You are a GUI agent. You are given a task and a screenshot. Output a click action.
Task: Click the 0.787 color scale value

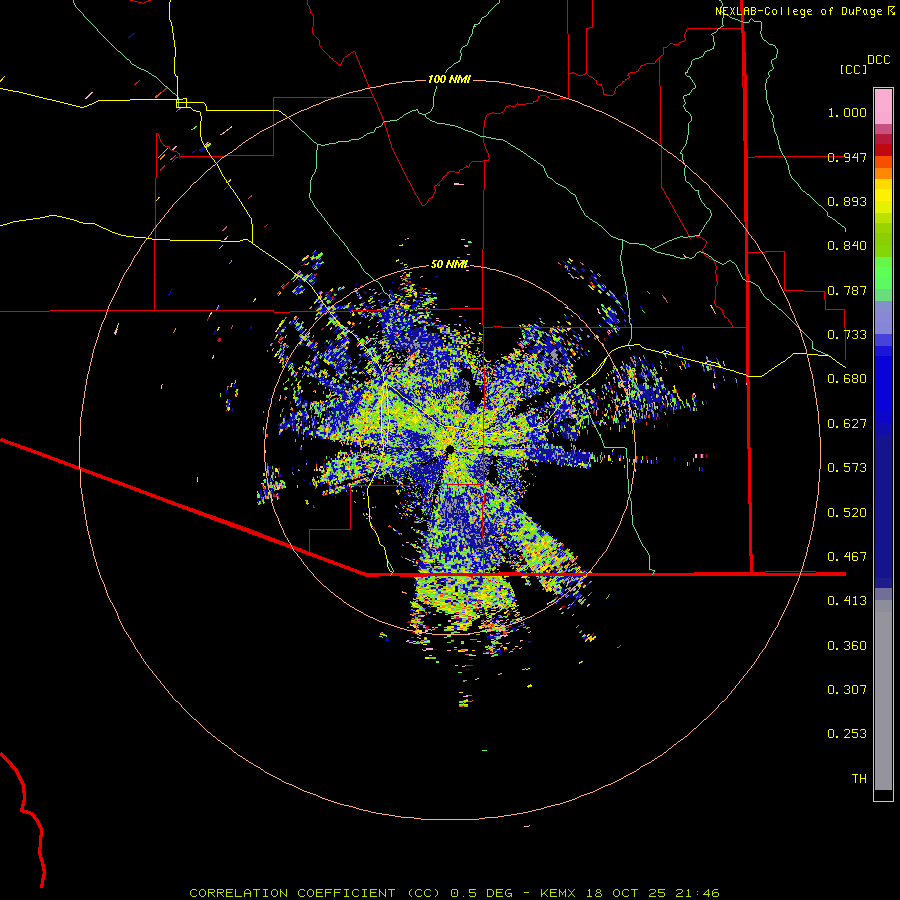click(x=847, y=290)
